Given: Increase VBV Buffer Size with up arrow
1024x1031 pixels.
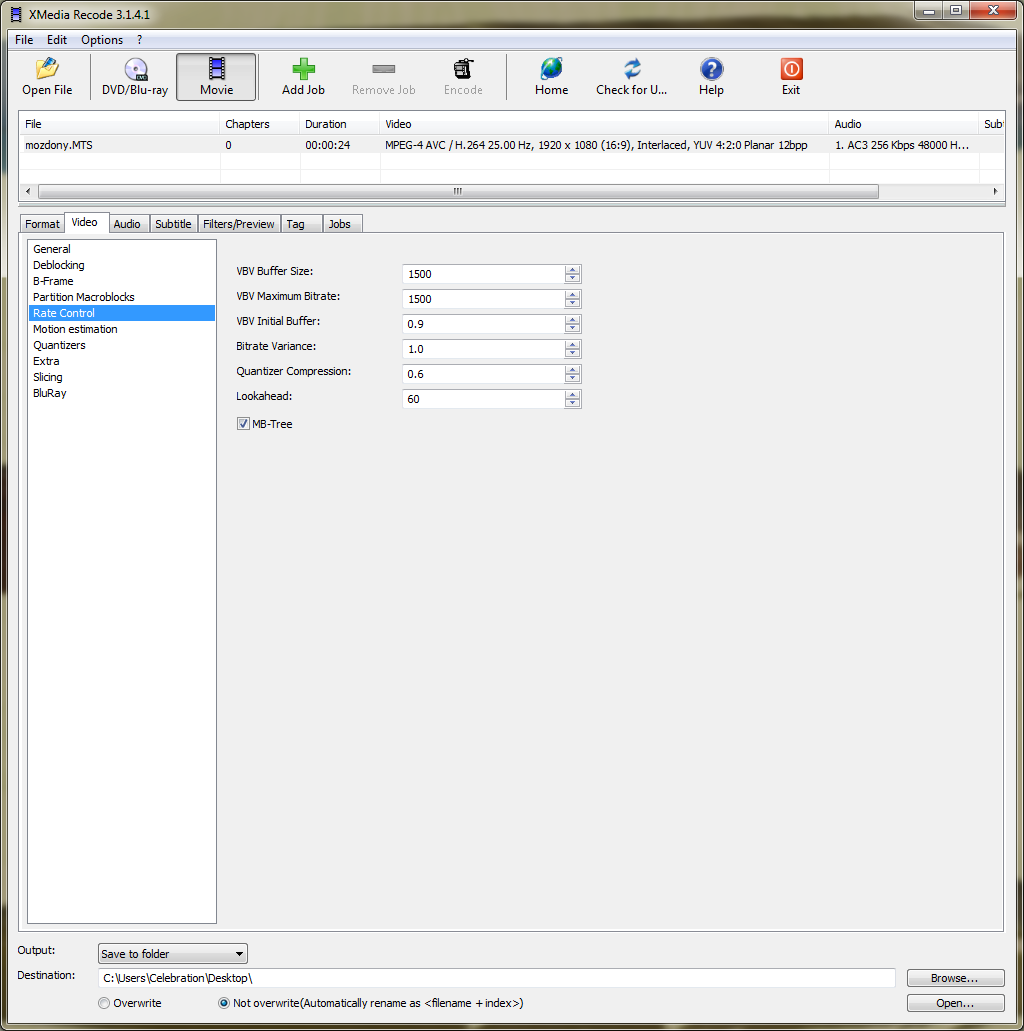Looking at the screenshot, I should [572, 270].
